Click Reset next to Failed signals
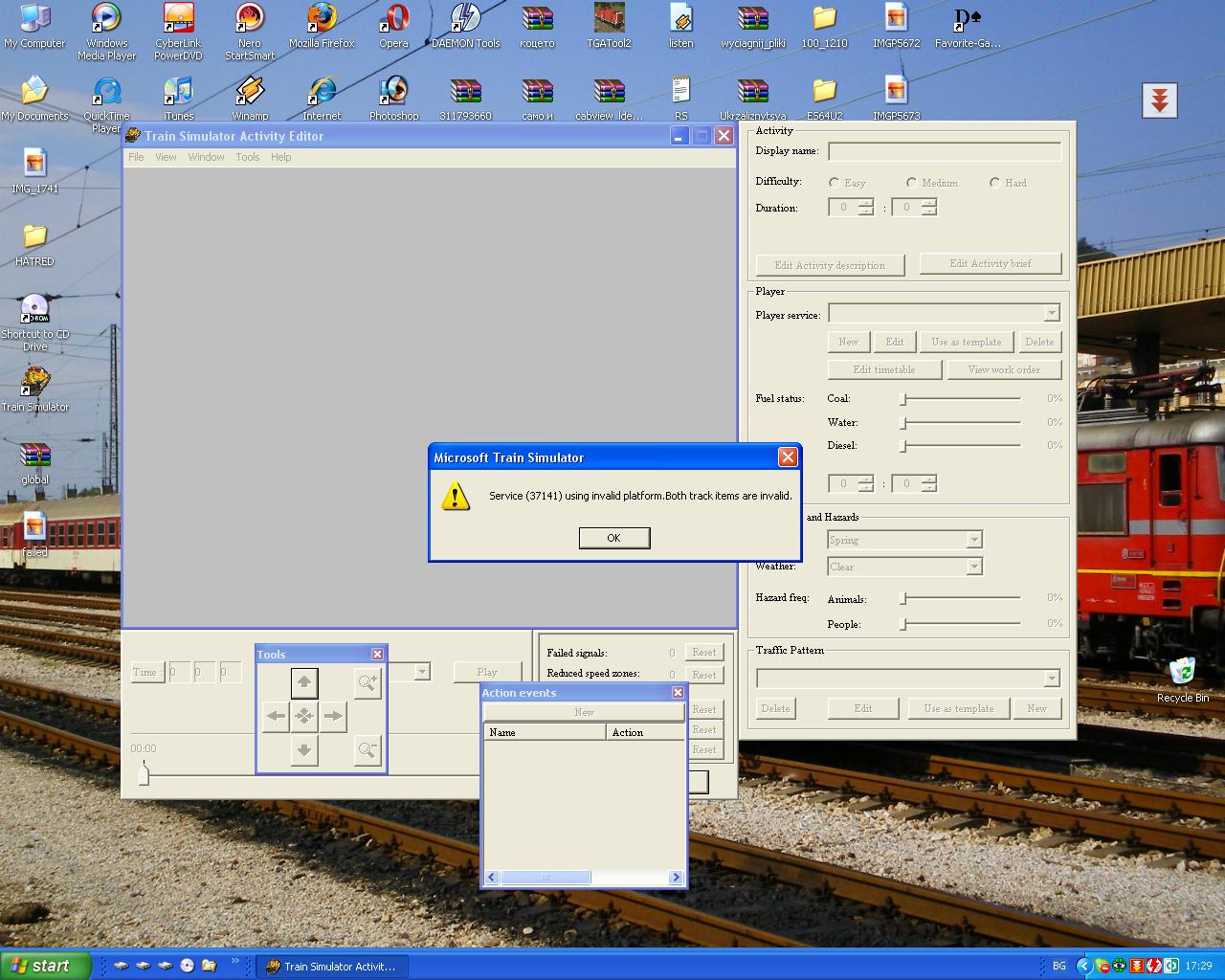 [704, 653]
